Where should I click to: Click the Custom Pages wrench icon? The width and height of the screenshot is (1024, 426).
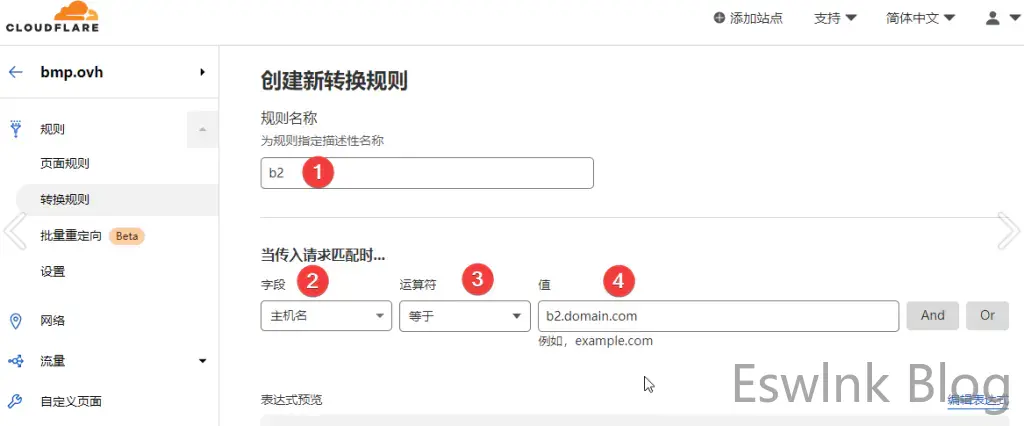coord(16,401)
